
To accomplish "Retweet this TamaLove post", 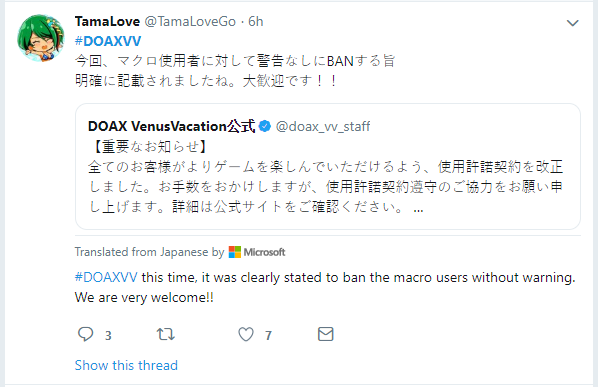I will [166, 334].
